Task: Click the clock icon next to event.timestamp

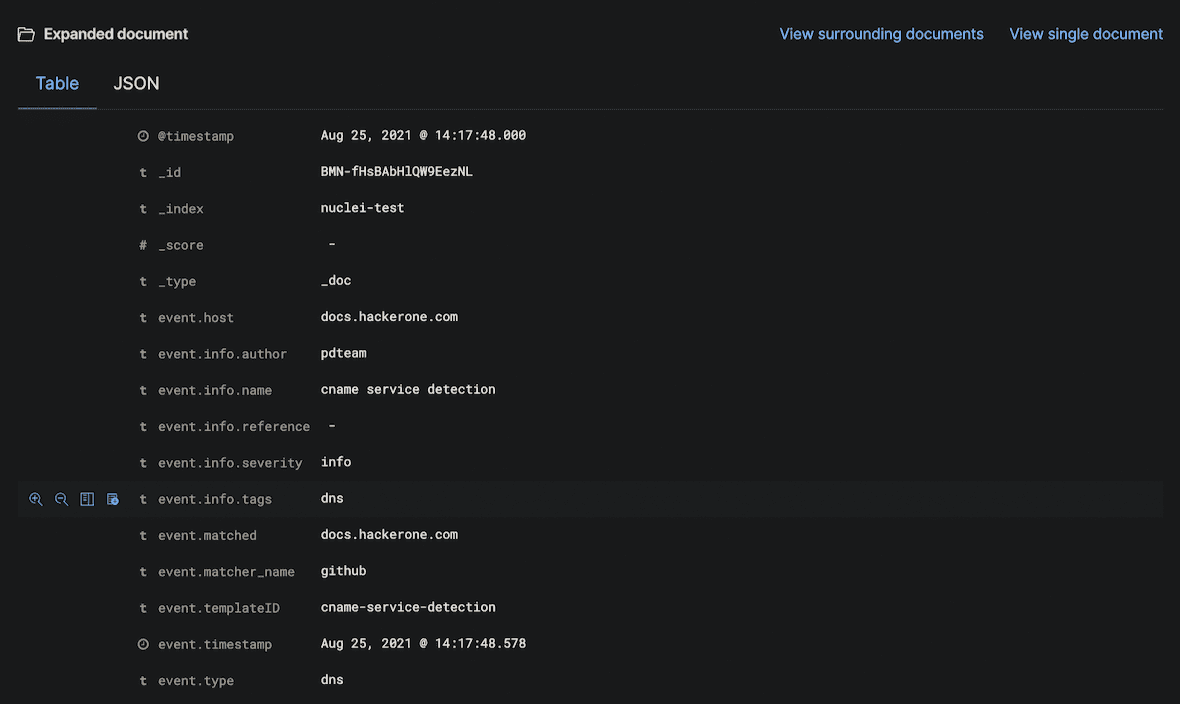Action: (x=143, y=644)
